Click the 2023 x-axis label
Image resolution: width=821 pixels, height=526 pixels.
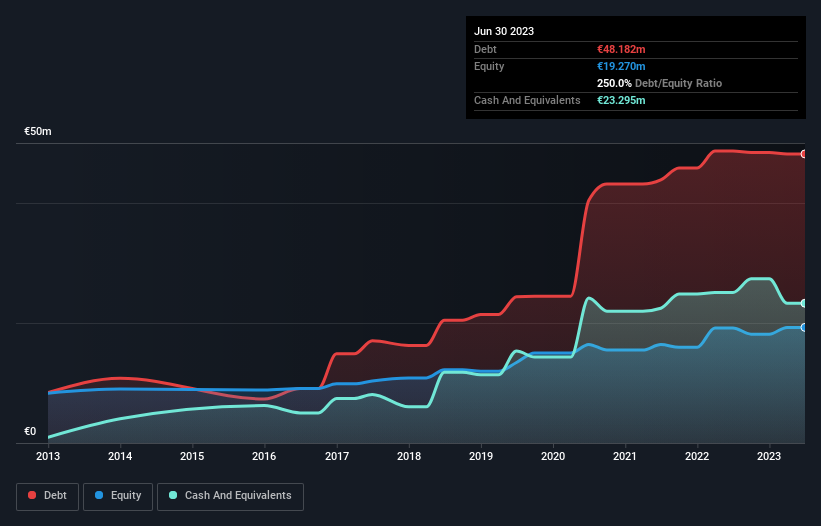point(769,456)
